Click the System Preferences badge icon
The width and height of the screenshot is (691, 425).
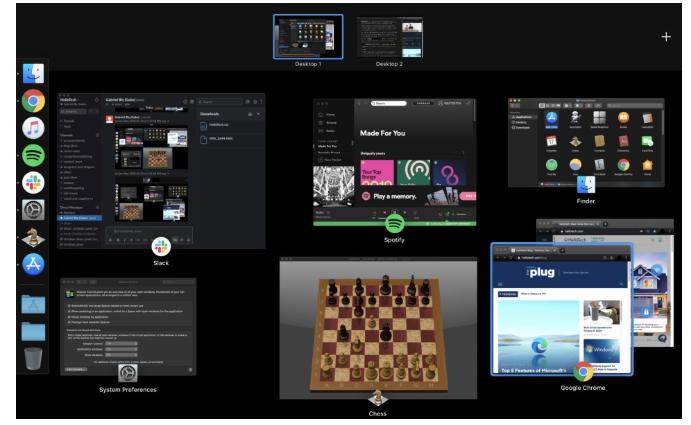(128, 373)
